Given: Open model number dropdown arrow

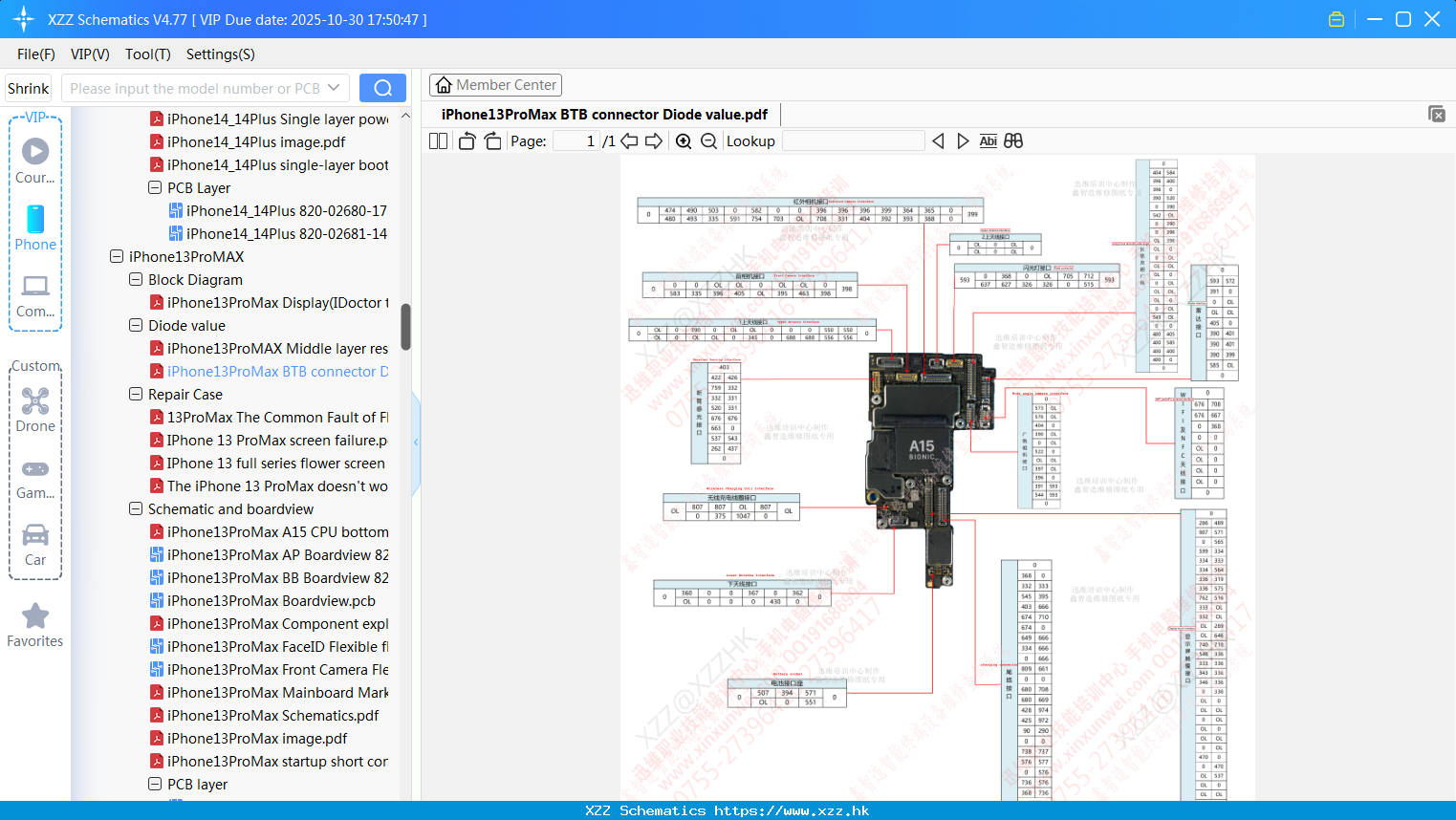Looking at the screenshot, I should [334, 88].
